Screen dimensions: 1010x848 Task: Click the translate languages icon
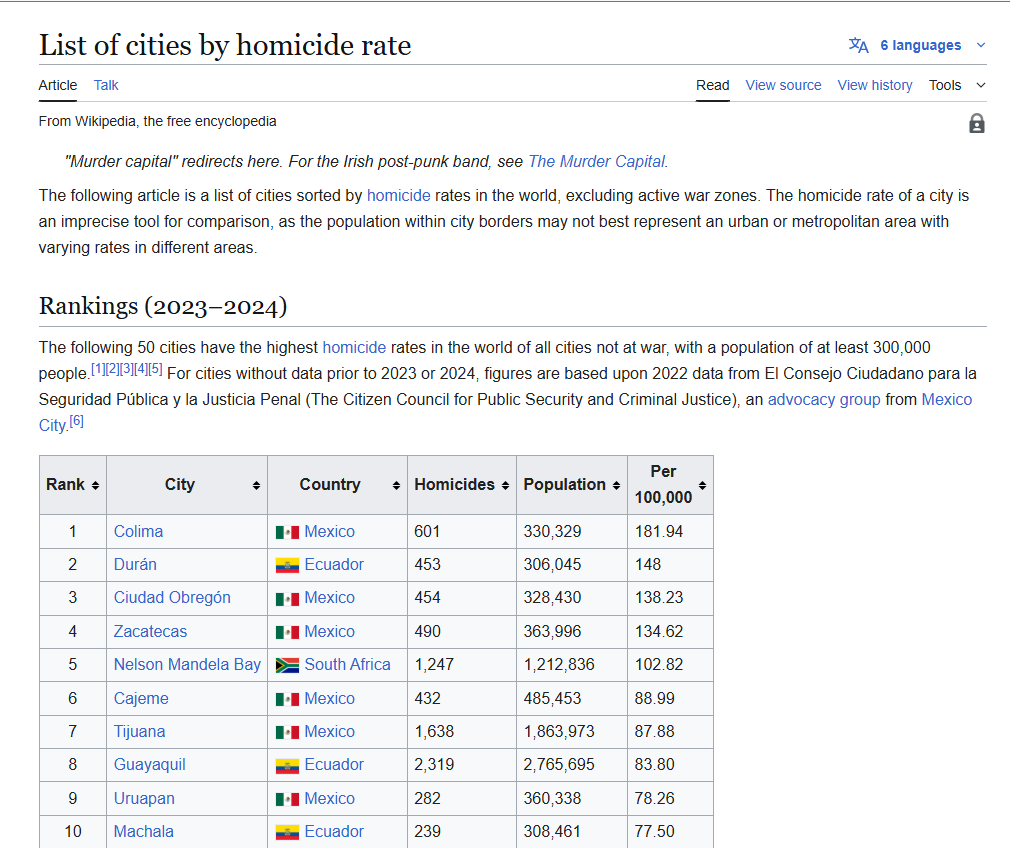tap(859, 45)
